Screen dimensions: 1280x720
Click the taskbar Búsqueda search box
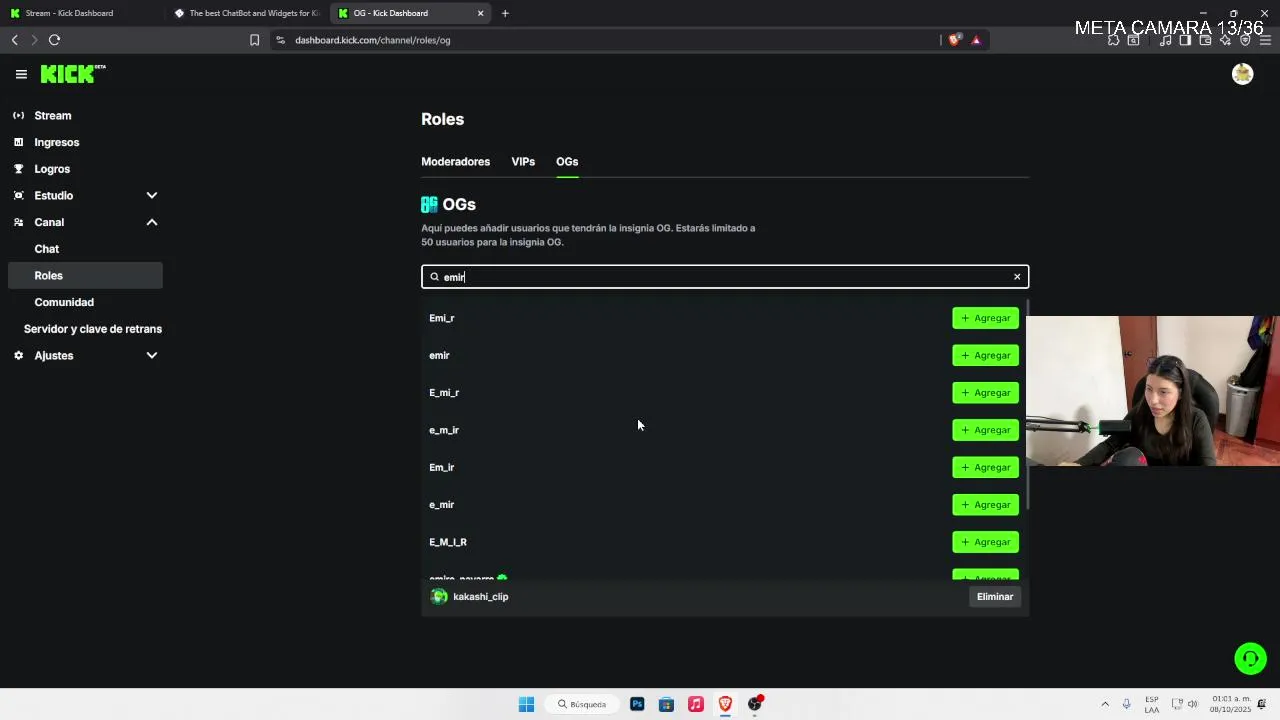click(x=583, y=704)
